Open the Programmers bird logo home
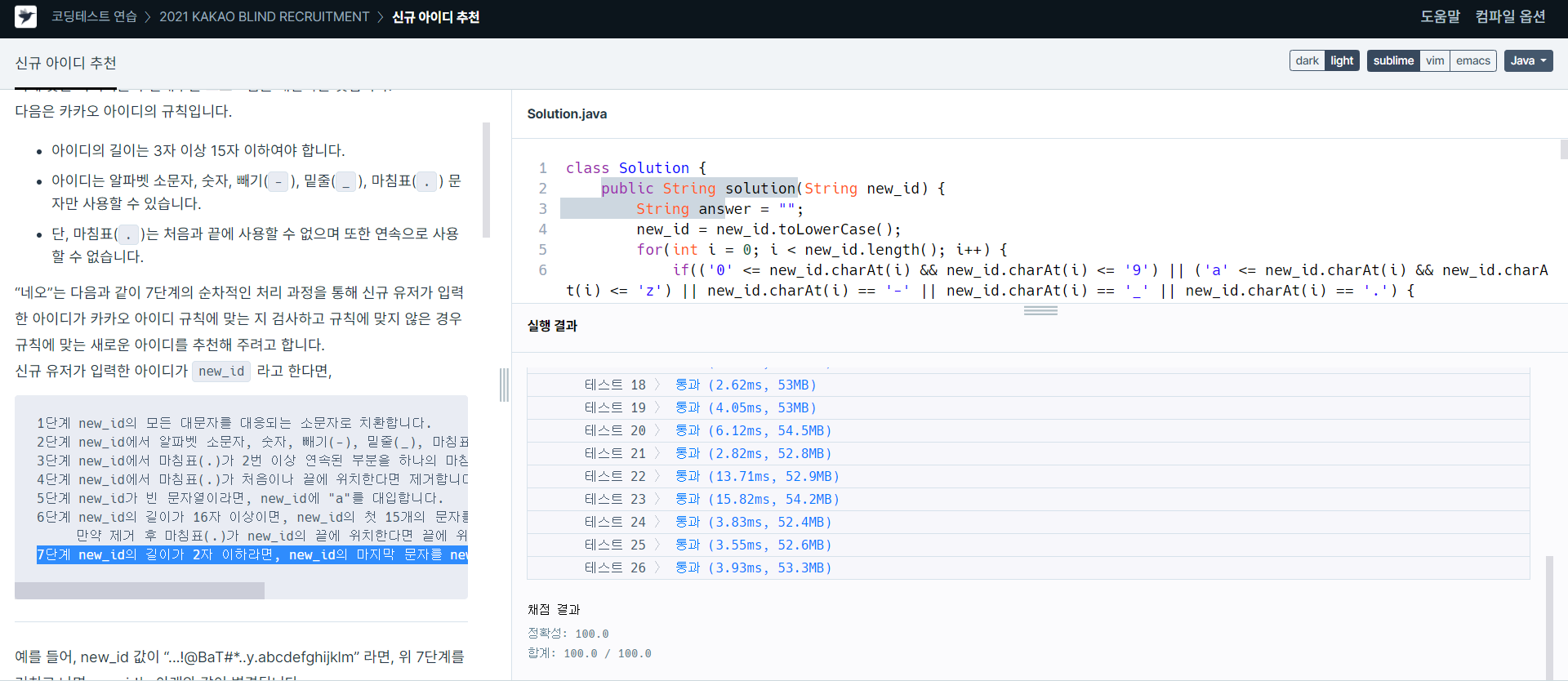The image size is (1568, 681). coord(25,16)
